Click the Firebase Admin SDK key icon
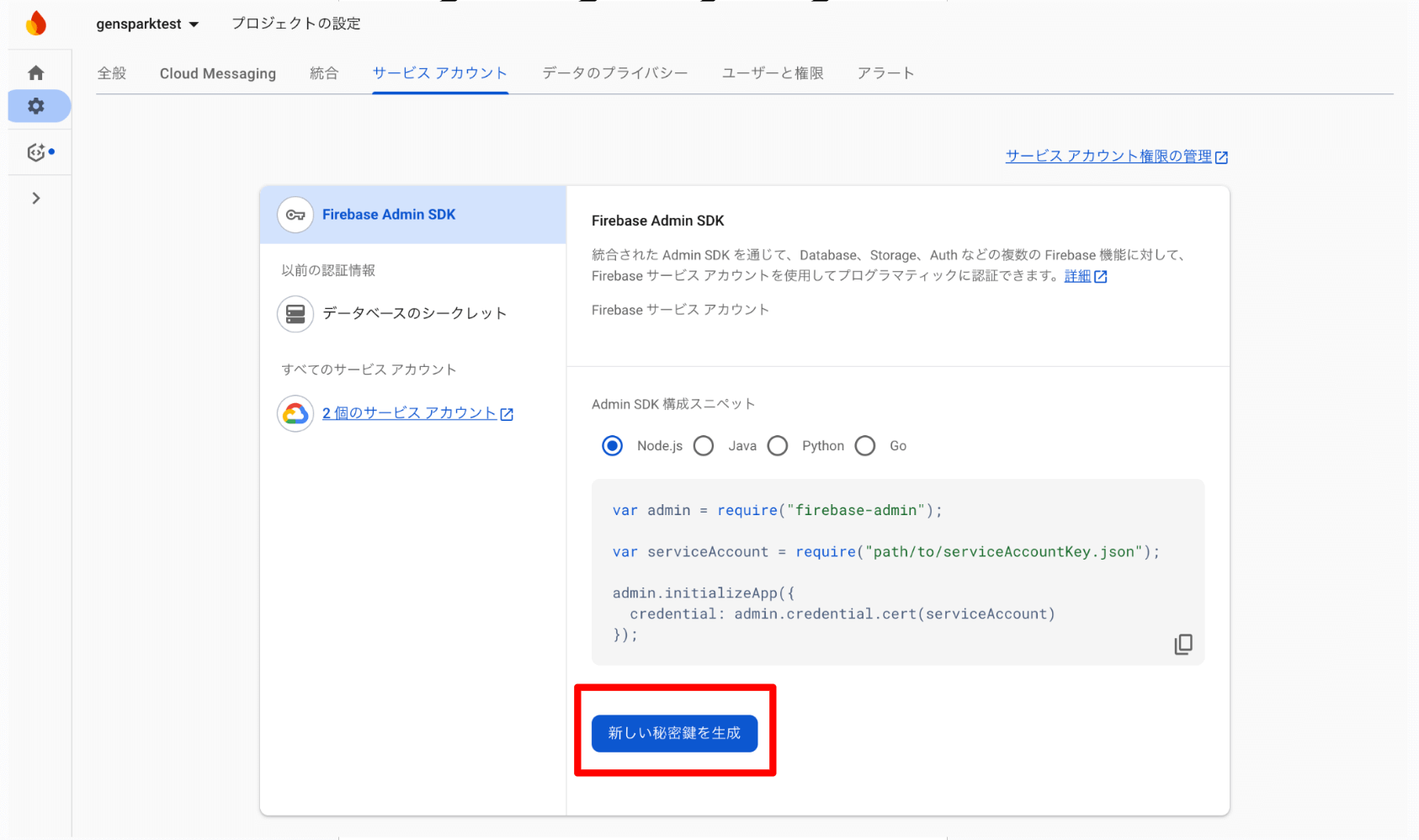 click(295, 215)
